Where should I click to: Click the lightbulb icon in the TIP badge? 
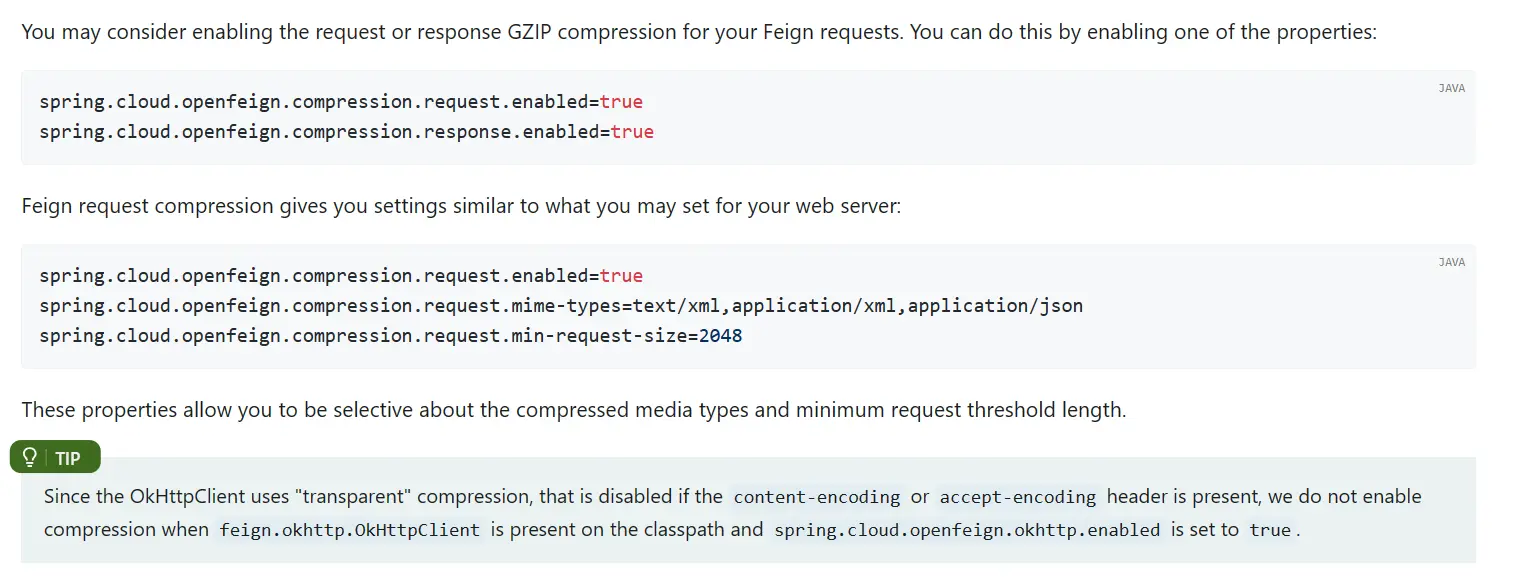[x=30, y=458]
